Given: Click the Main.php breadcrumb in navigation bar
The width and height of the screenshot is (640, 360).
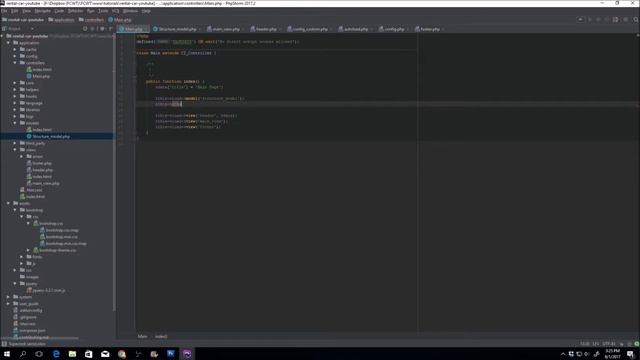Looking at the screenshot, I should (x=120, y=20).
